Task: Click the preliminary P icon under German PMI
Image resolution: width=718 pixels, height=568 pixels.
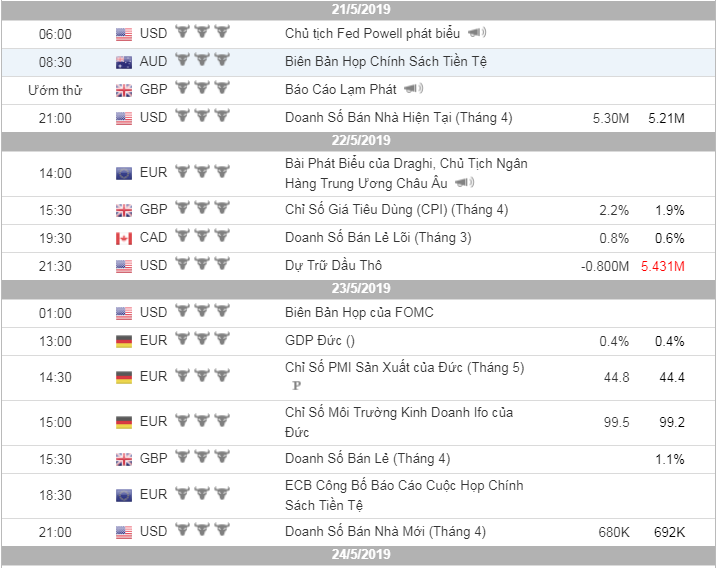Action: tap(296, 385)
